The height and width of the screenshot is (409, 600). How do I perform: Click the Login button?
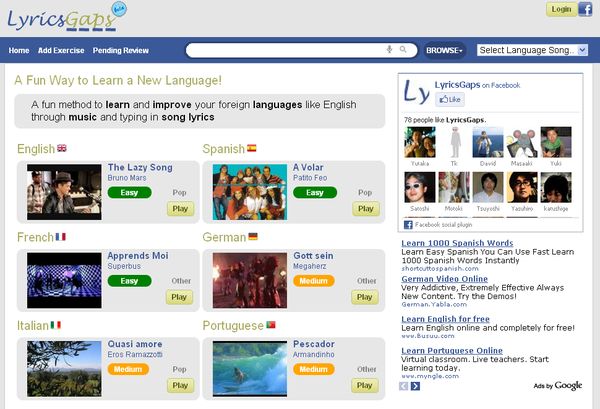click(561, 9)
